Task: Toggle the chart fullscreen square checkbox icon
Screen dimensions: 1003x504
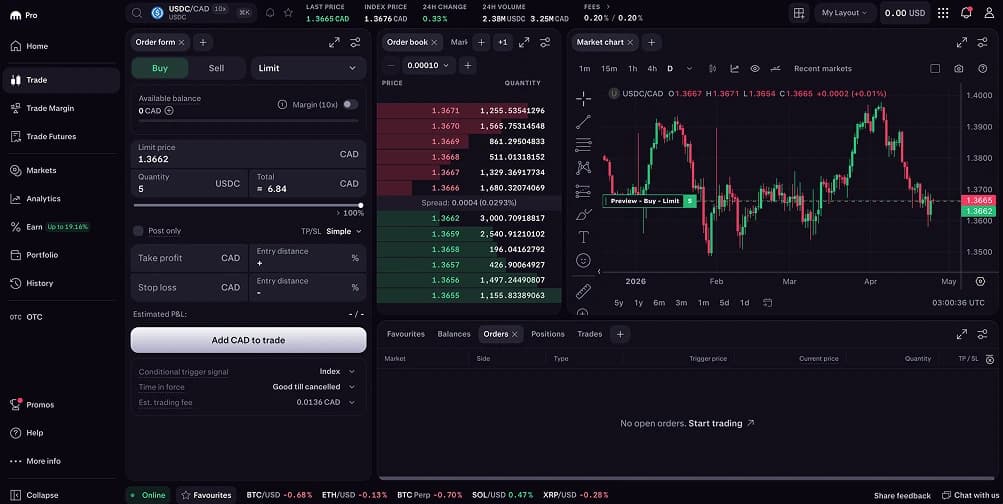Action: pyautogui.click(x=935, y=68)
